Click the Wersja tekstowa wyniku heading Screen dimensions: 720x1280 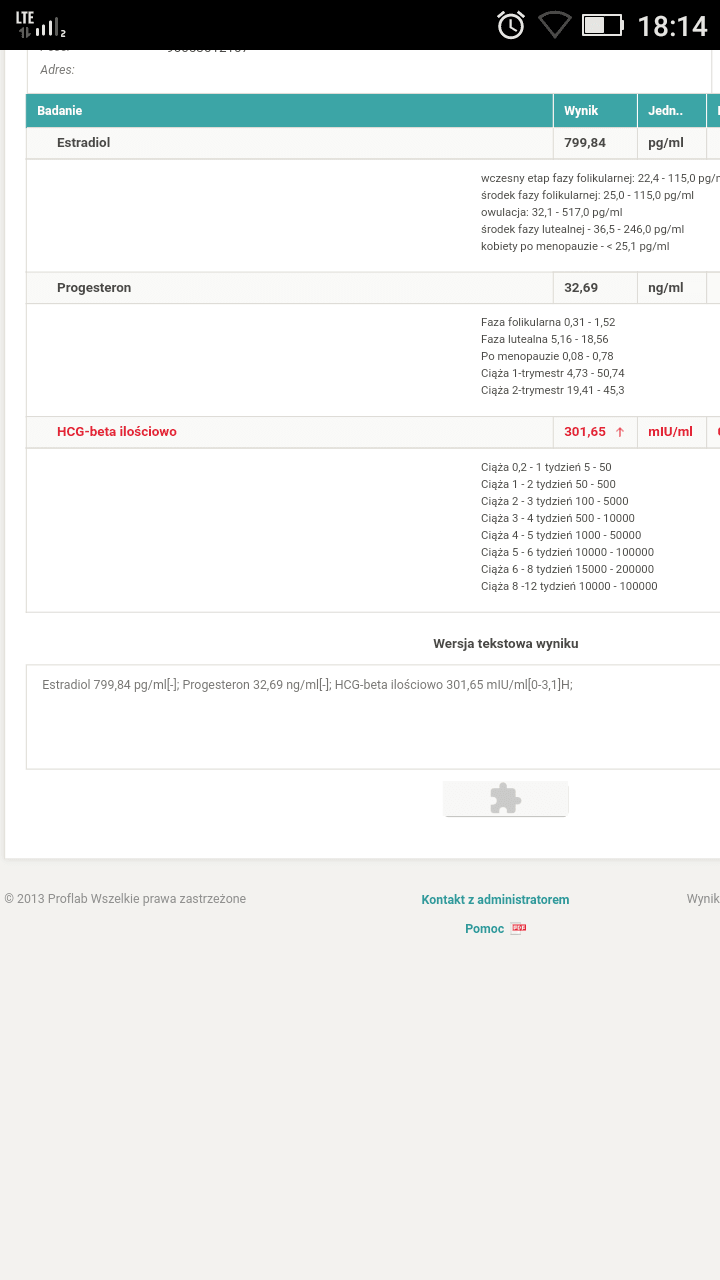pyautogui.click(x=505, y=644)
